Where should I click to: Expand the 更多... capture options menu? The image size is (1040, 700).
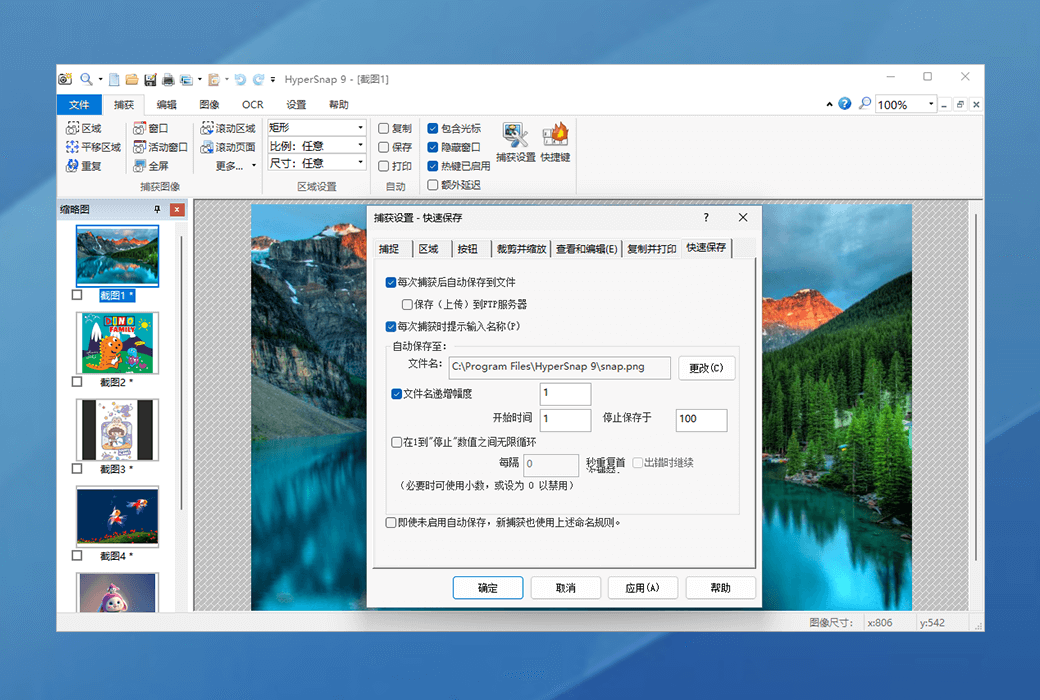click(x=236, y=166)
